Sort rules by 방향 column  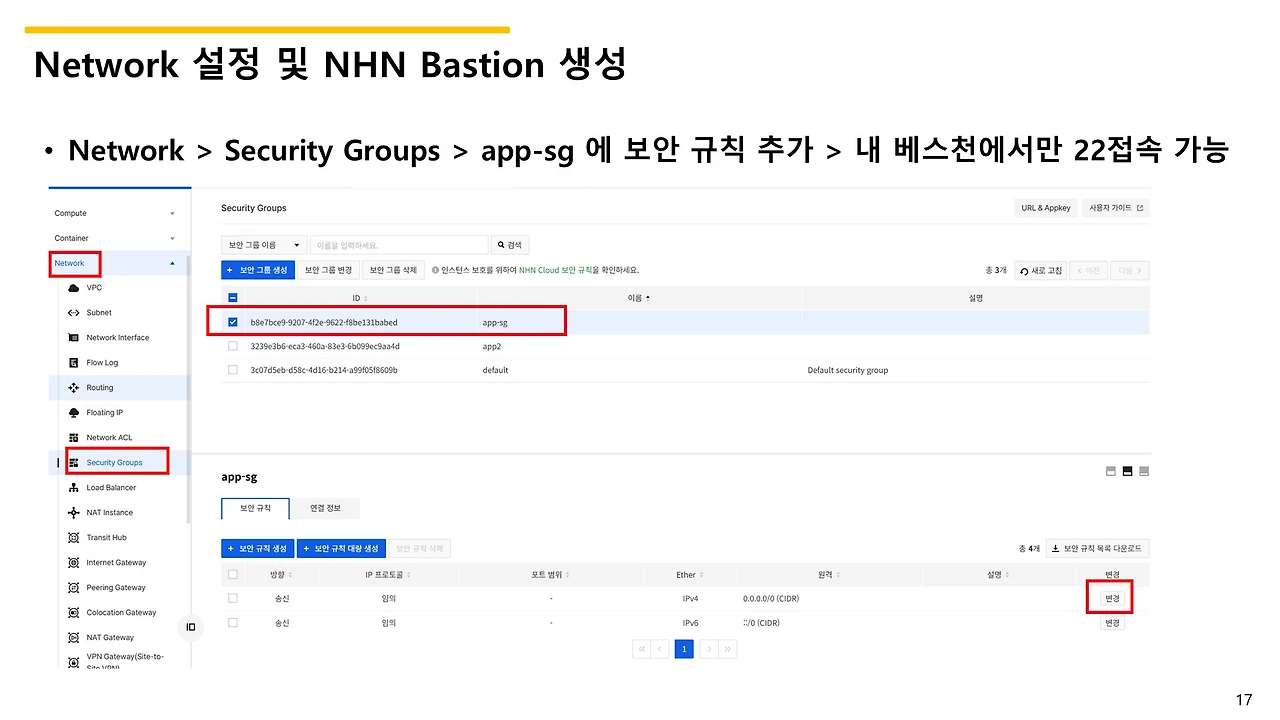(282, 575)
